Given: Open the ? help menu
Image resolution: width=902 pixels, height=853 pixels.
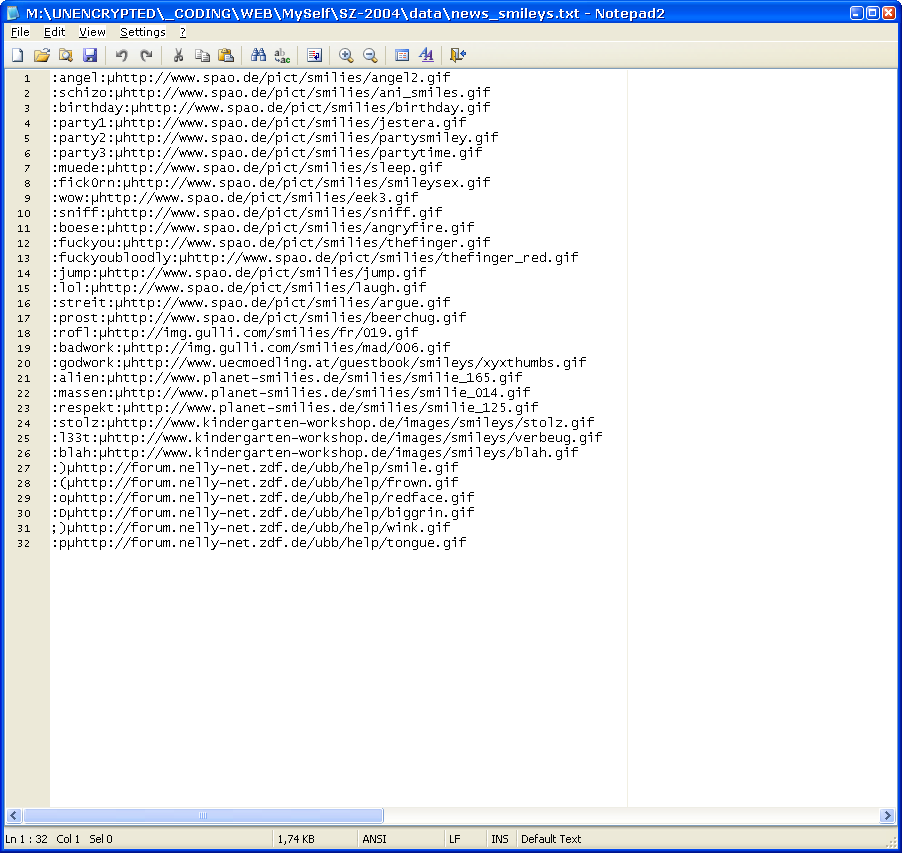Looking at the screenshot, I should (183, 32).
